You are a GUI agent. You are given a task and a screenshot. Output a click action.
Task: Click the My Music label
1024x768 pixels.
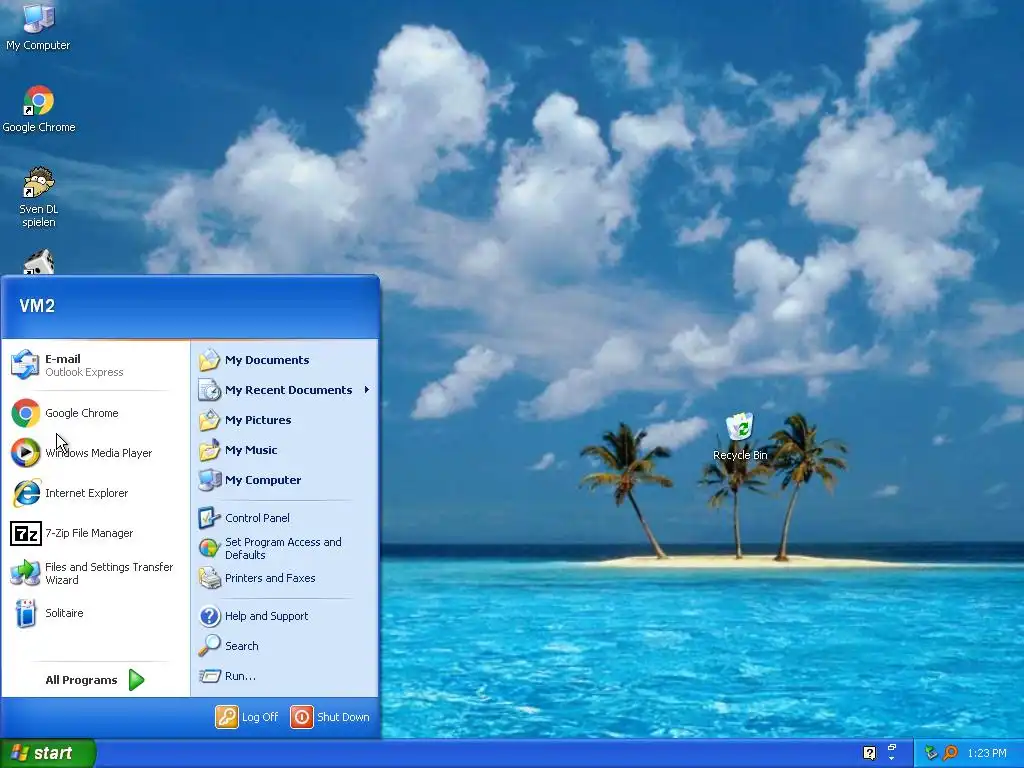pyautogui.click(x=251, y=450)
